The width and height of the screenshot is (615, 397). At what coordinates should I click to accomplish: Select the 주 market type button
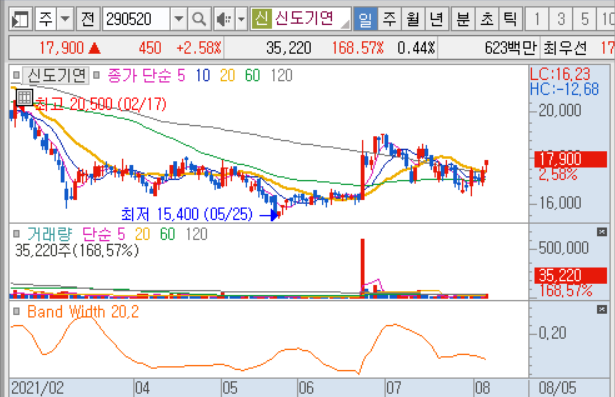46,19
